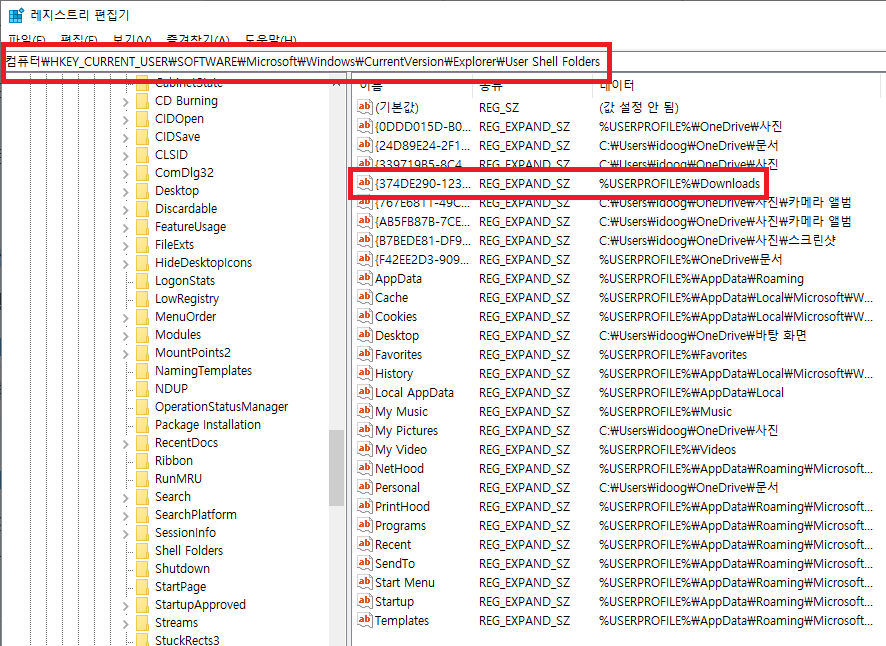Click the ab icon of the {AB5FB87B-7CE... value
This screenshot has width=886, height=646.
(x=364, y=221)
